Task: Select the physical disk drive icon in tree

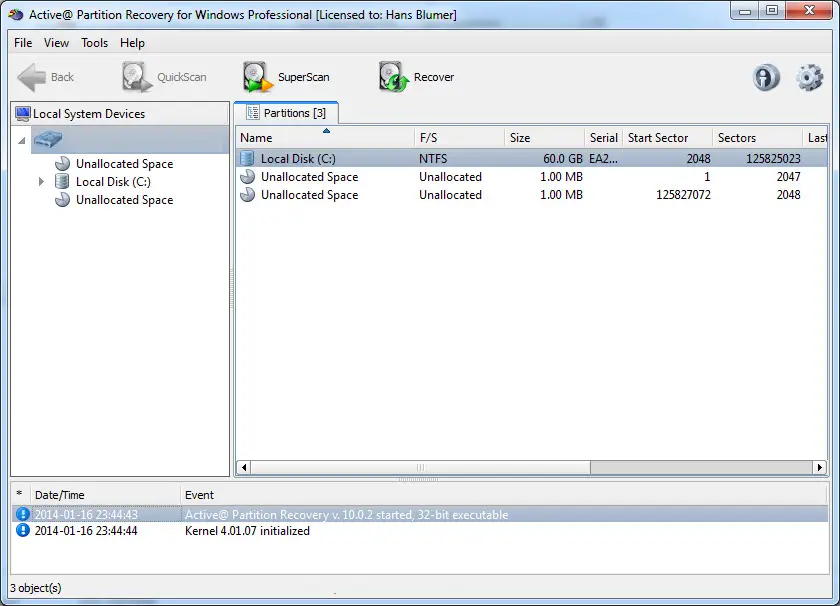Action: pos(48,140)
